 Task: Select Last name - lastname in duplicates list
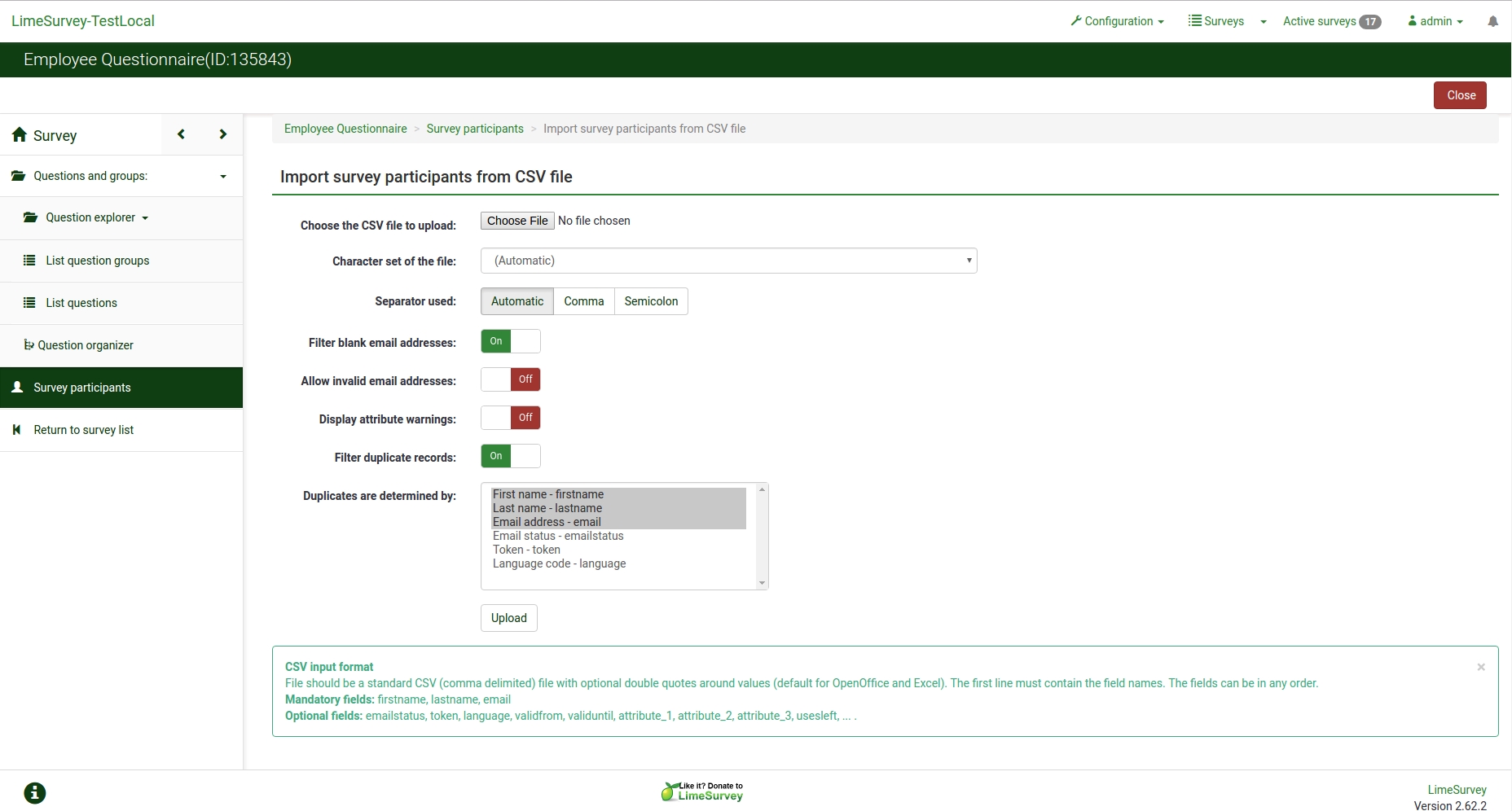[618, 508]
